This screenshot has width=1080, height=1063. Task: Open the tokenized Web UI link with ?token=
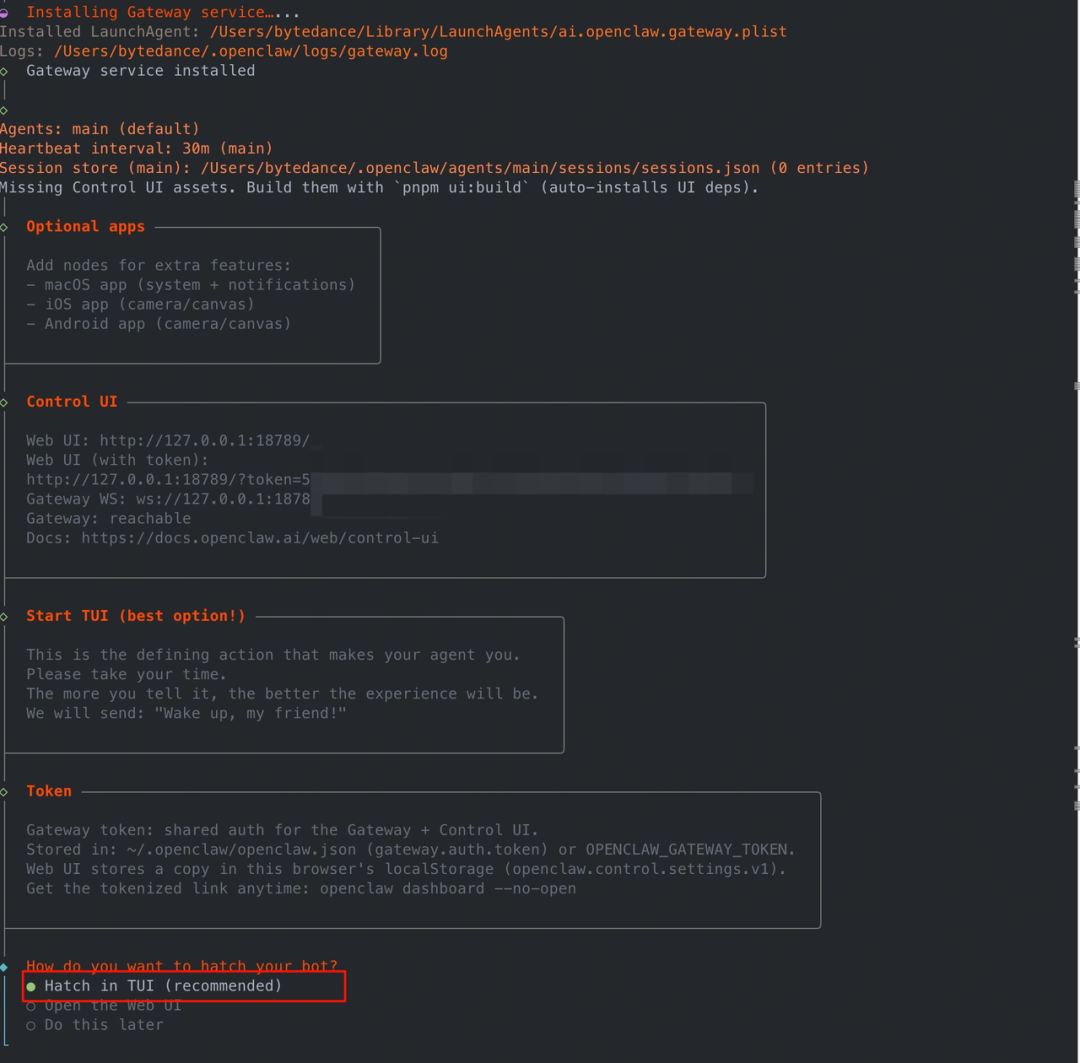168,480
